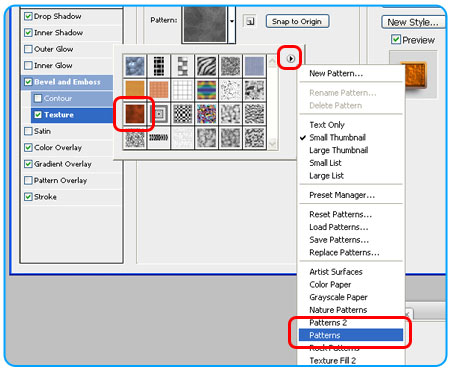Disable the Preview checkbox
This screenshot has width=450, height=370.
click(396, 40)
